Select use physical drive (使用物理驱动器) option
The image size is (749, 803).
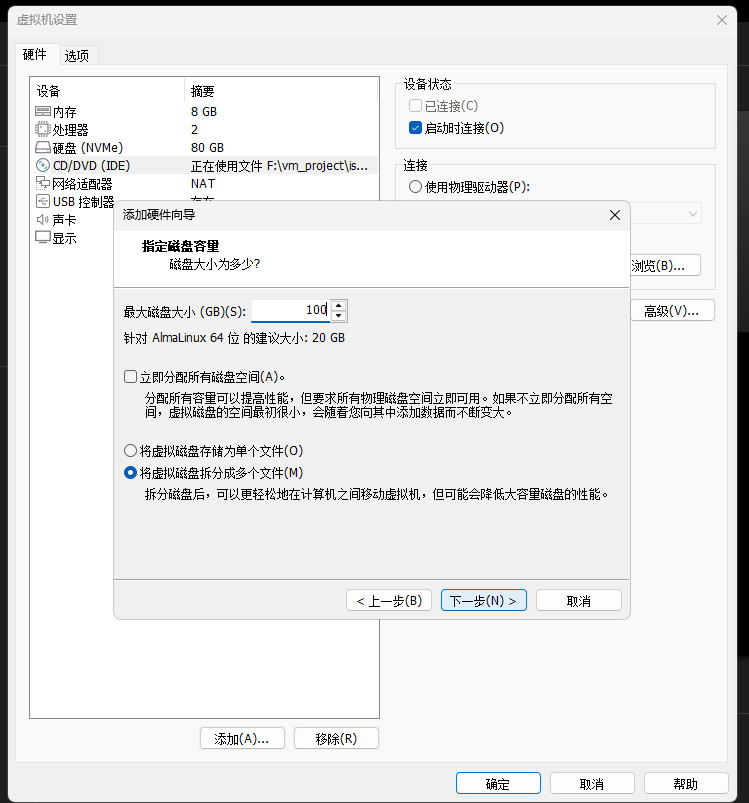416,186
